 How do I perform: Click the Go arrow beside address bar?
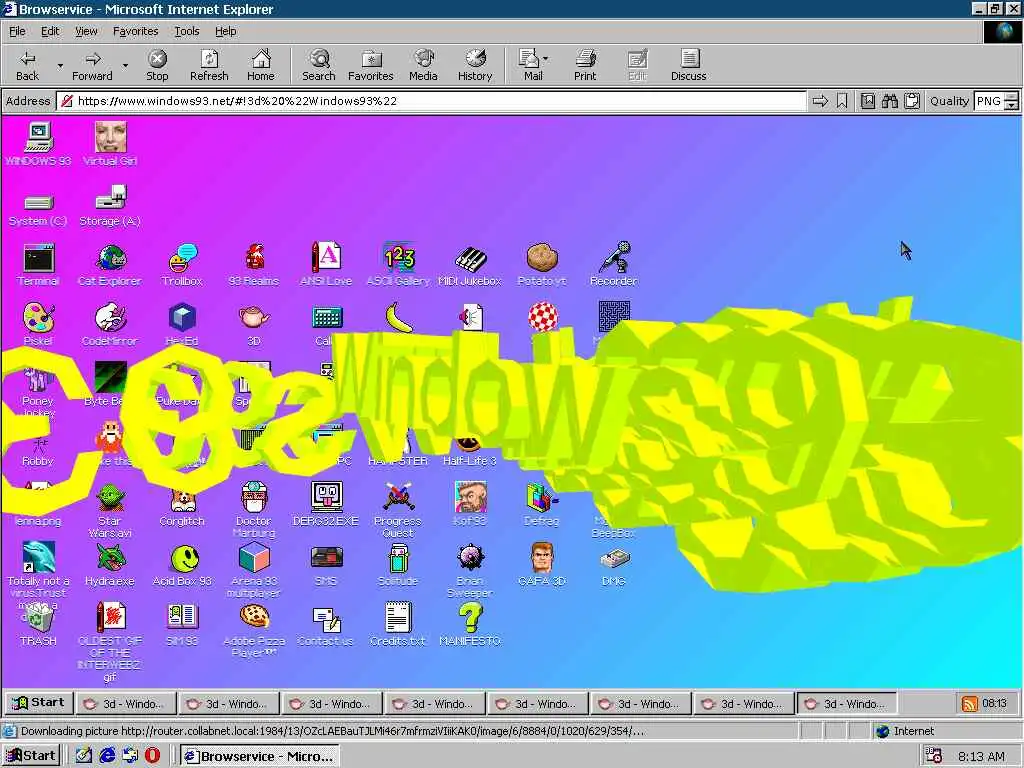[x=820, y=101]
